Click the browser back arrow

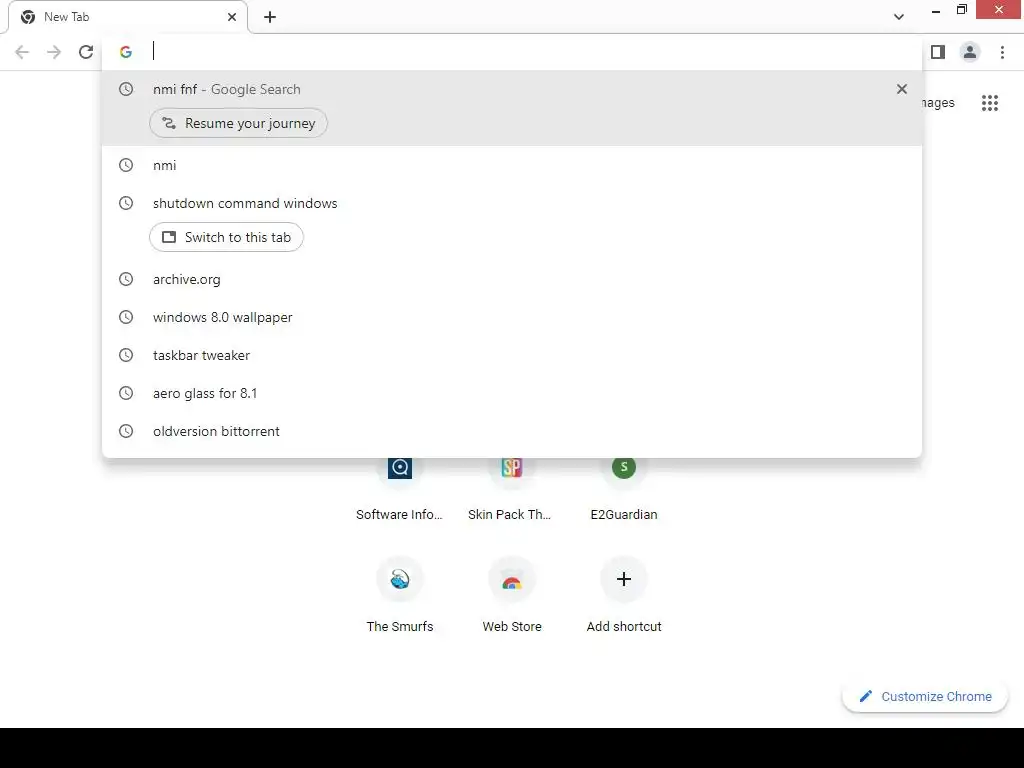[22, 52]
